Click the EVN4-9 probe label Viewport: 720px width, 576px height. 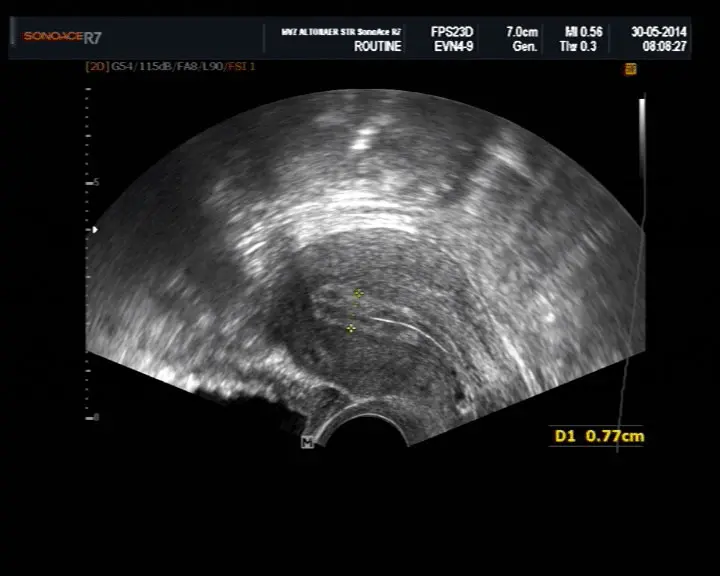pyautogui.click(x=454, y=46)
